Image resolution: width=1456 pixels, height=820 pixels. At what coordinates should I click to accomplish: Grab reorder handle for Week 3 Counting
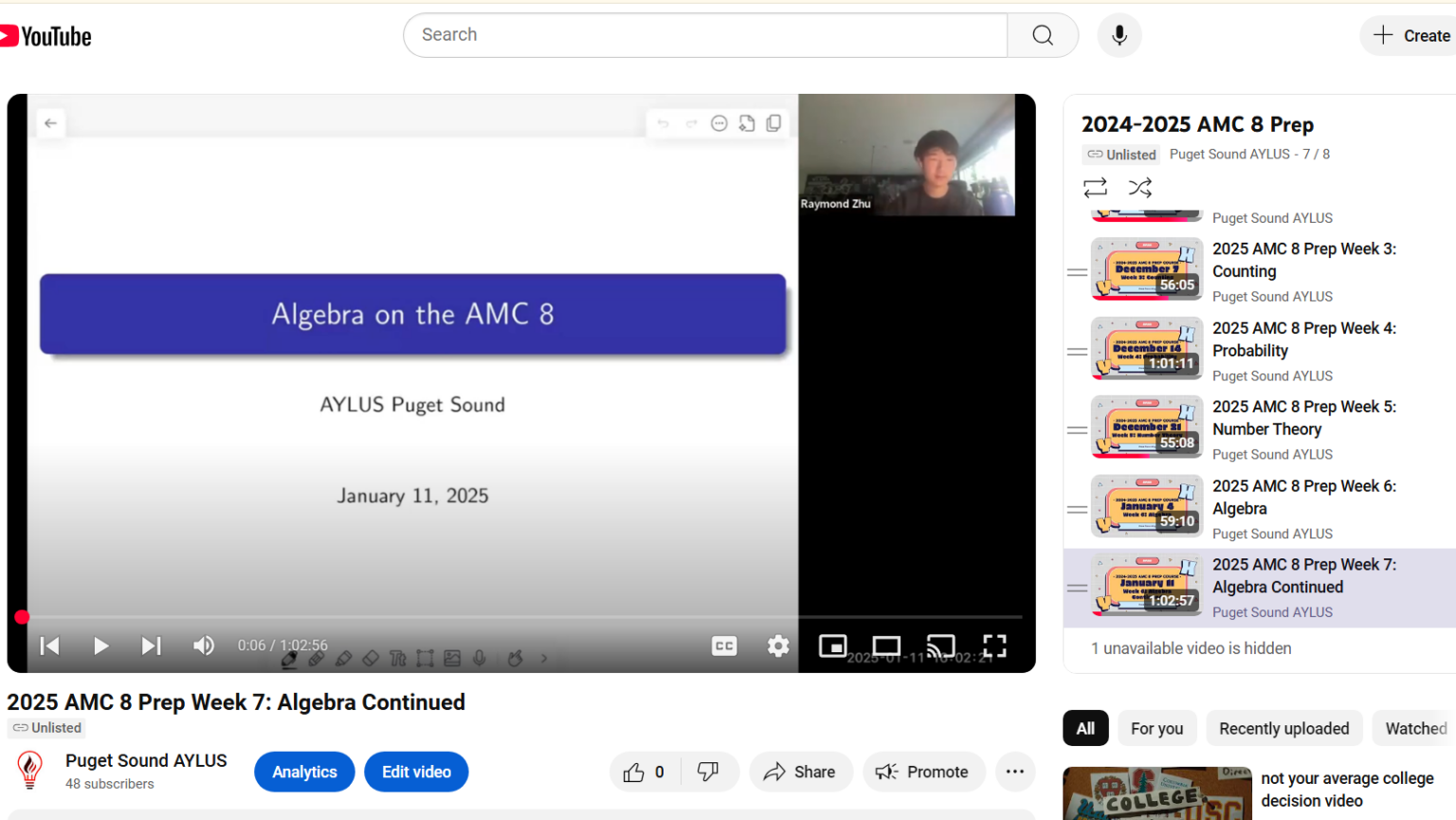point(1077,272)
